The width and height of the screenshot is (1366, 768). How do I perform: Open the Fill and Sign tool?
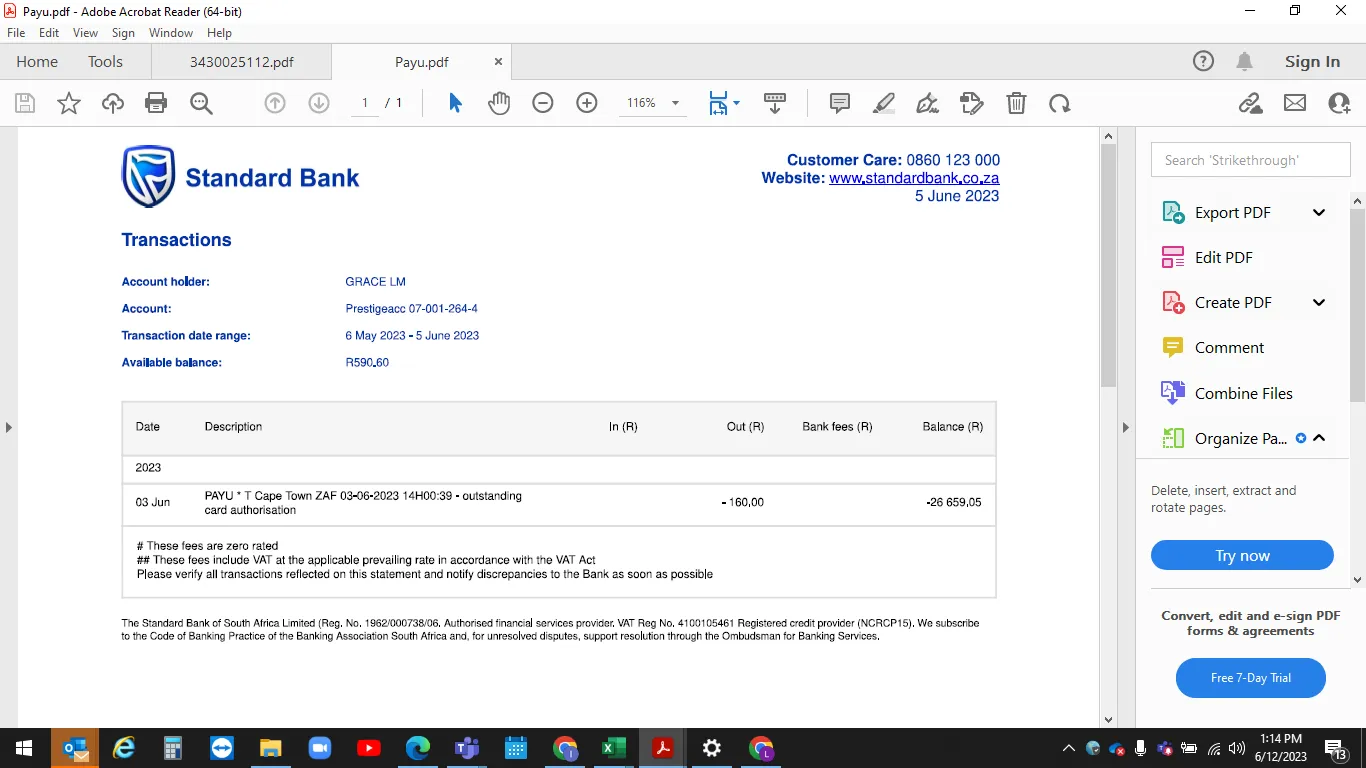click(928, 103)
